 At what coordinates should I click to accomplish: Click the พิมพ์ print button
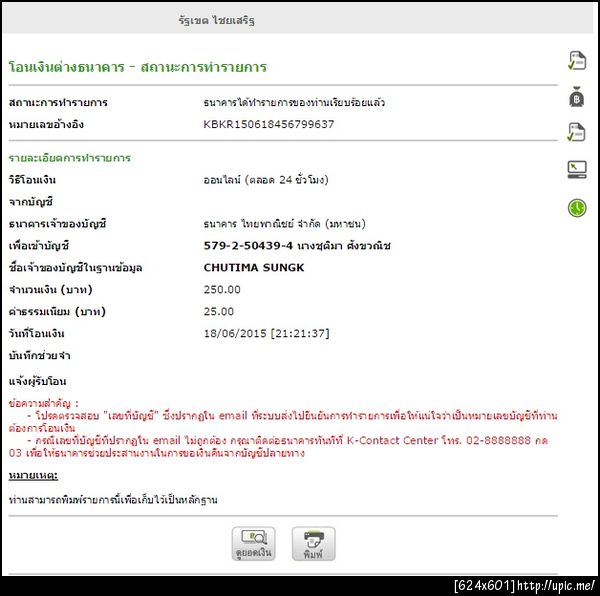[313, 544]
